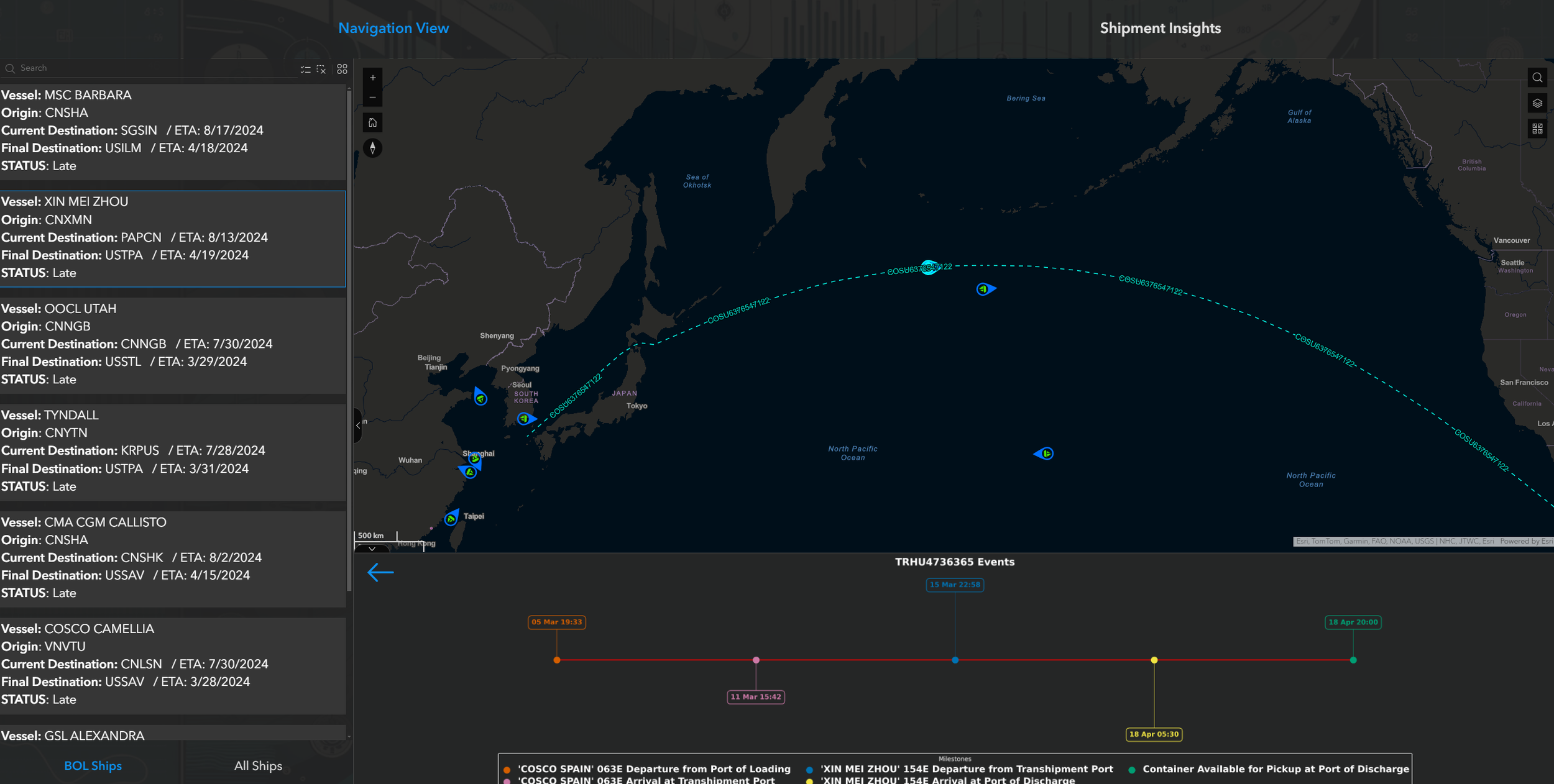The image size is (1554, 784).
Task: Reset map to home extent
Action: [x=372, y=122]
